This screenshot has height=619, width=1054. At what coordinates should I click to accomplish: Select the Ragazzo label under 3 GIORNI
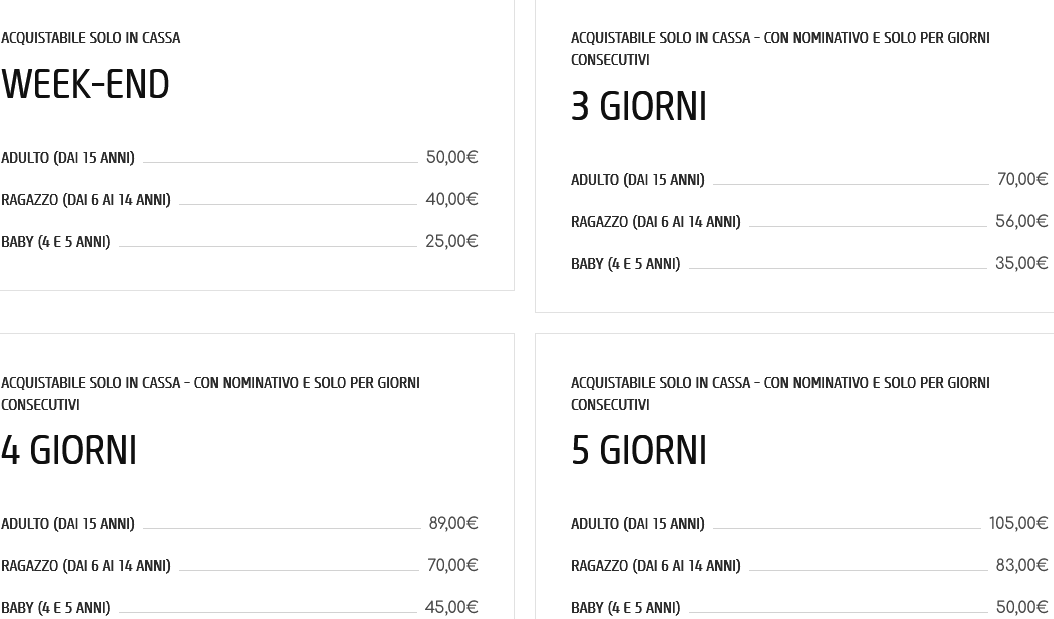(655, 222)
